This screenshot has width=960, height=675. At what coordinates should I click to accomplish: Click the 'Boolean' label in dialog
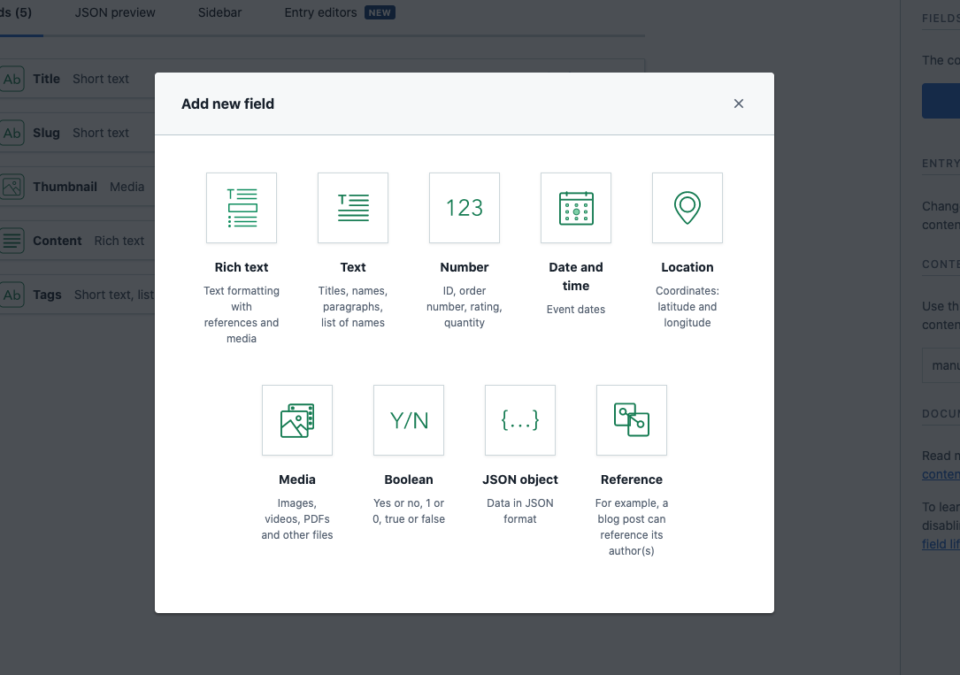pyautogui.click(x=408, y=480)
